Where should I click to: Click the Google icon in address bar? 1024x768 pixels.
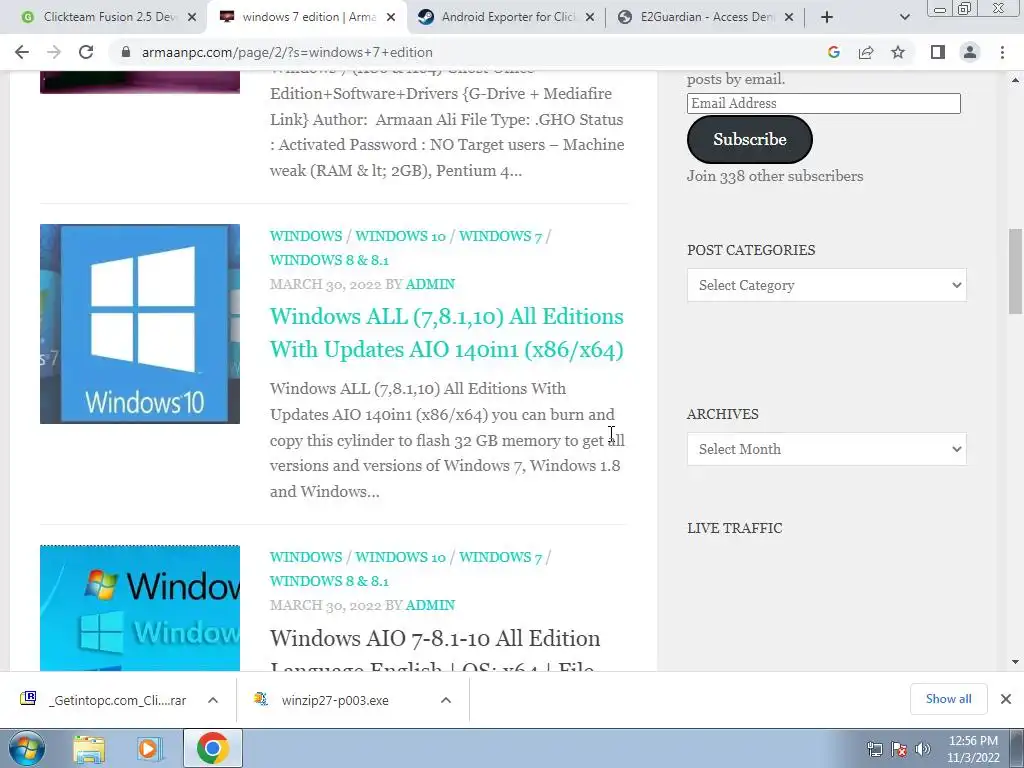click(x=833, y=52)
